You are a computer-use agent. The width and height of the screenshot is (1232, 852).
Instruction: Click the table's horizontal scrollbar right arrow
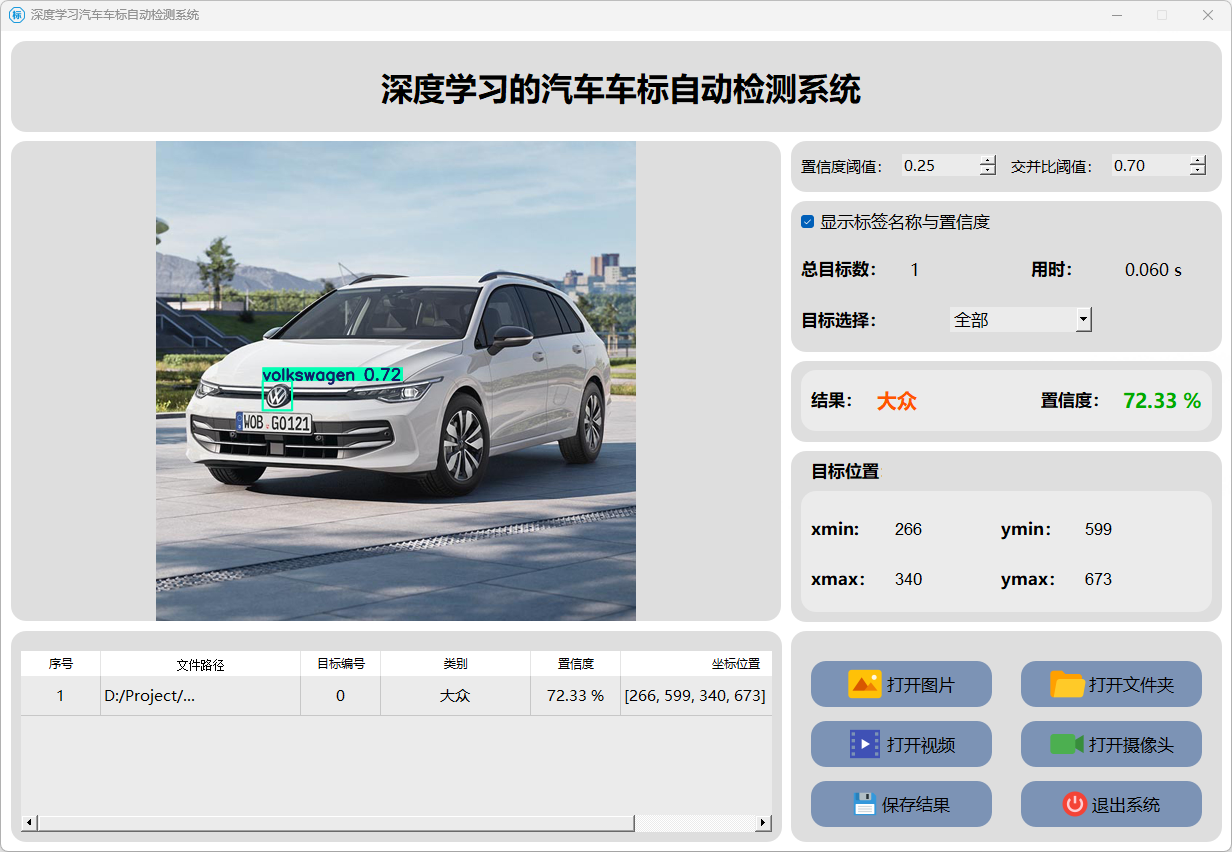tap(763, 822)
